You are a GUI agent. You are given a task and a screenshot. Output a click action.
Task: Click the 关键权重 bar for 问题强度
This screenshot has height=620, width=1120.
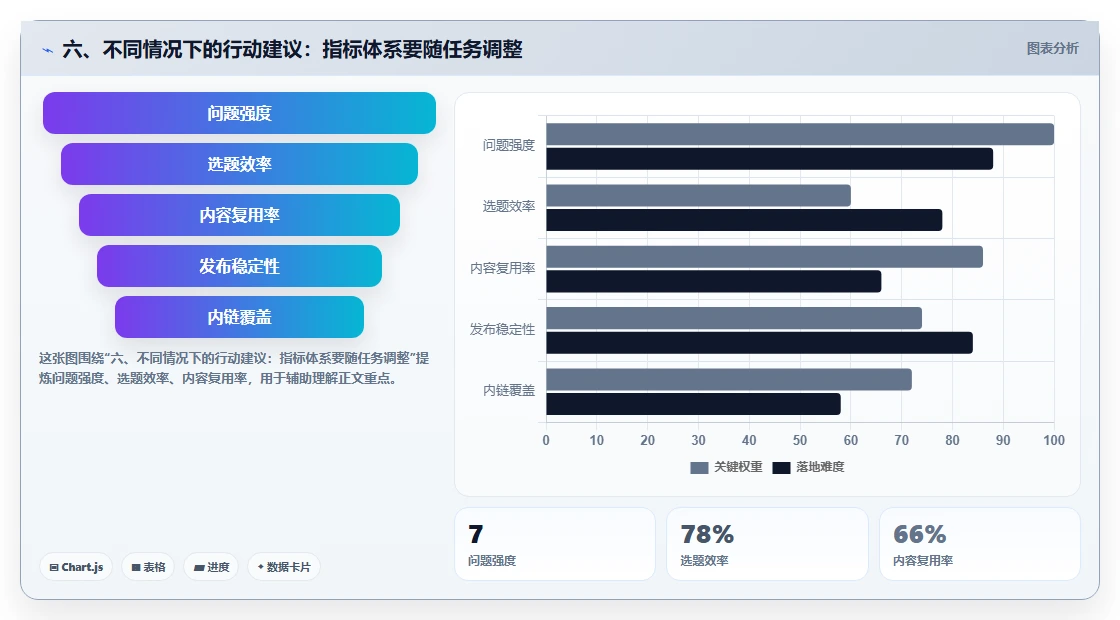tap(800, 134)
